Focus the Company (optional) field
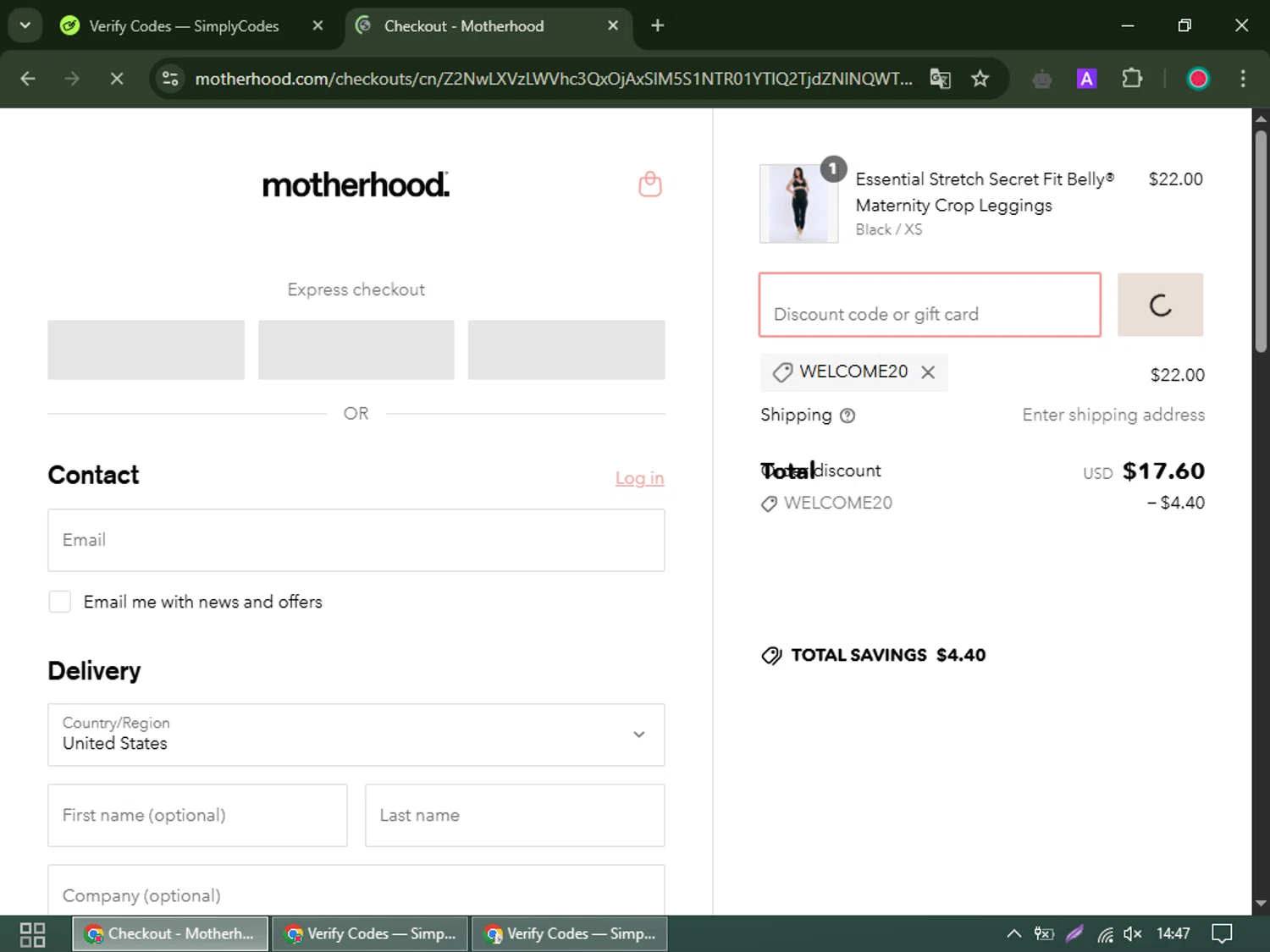The width and height of the screenshot is (1270, 952). (356, 890)
